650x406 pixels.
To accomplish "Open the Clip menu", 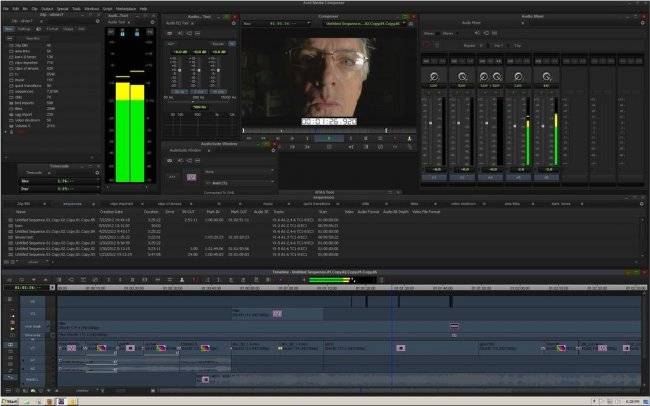I will [35, 9].
